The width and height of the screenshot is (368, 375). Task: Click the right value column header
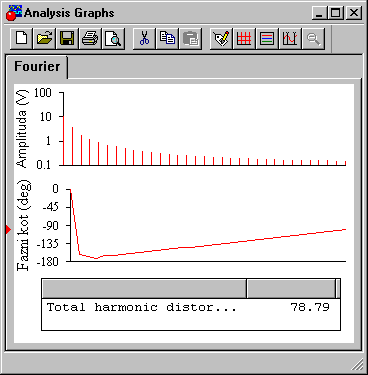tap(291, 289)
